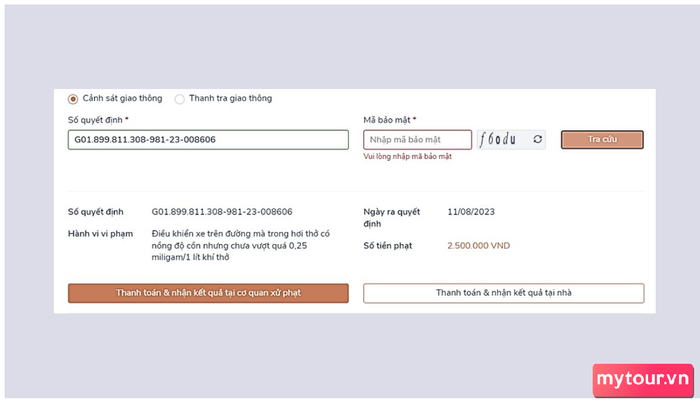Click the violation description text

241,245
